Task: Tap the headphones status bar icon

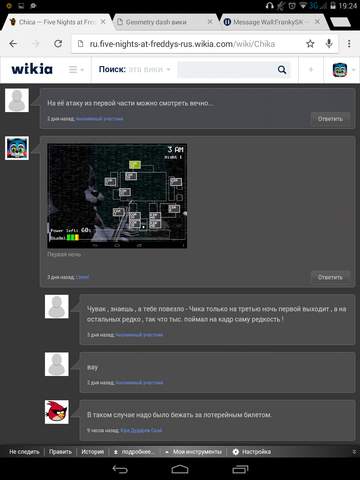Action: pos(270,6)
